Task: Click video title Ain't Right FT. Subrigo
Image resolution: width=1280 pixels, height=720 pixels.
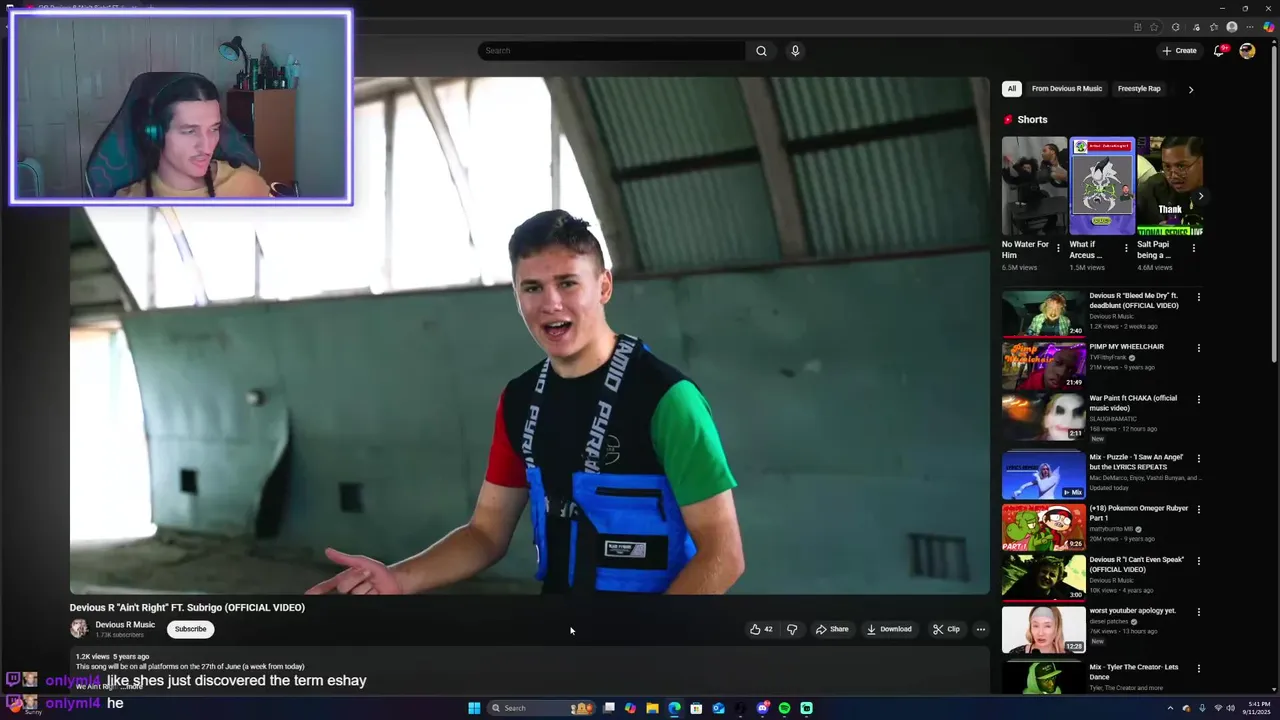Action: tap(187, 607)
